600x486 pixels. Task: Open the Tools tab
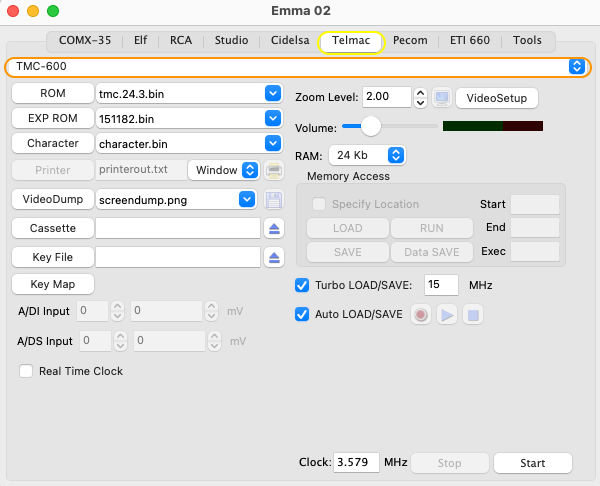527,40
